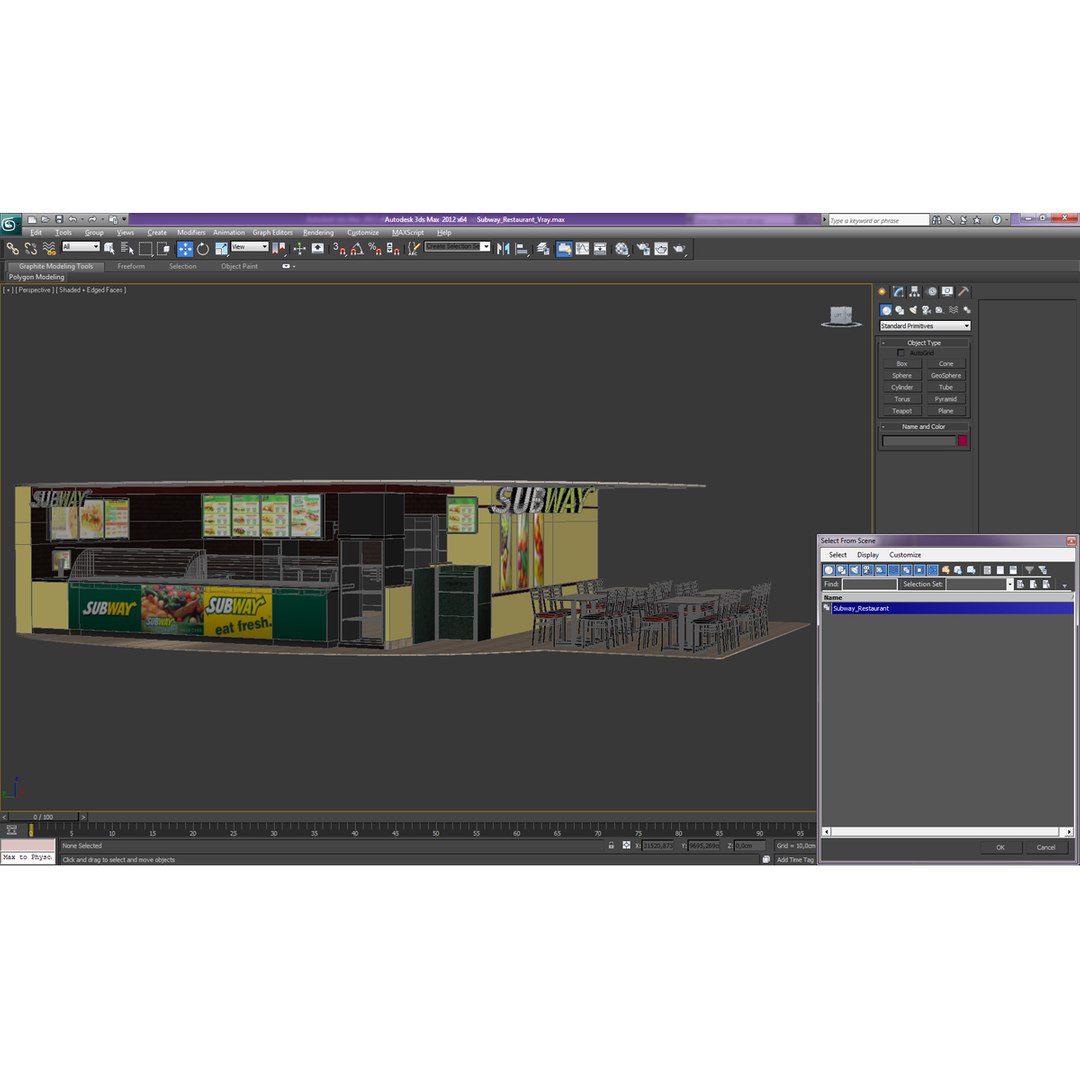Select the Select and Link tool
Viewport: 1080px width, 1080px height.
(12, 249)
